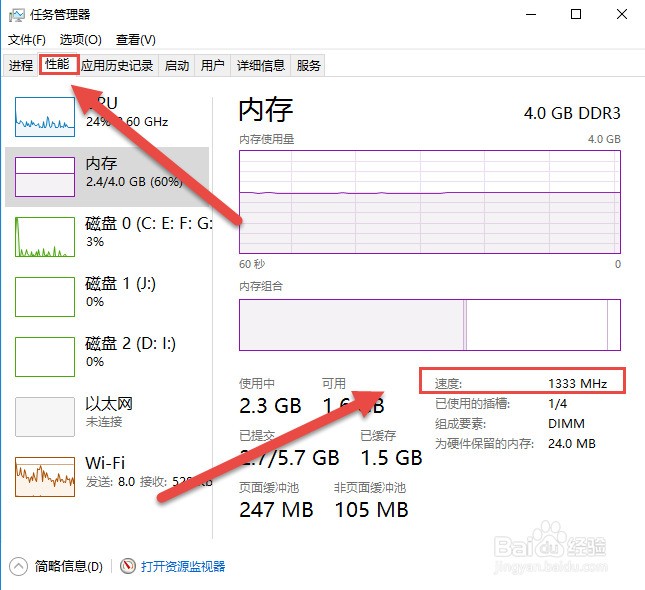Switch to the 服务 tab
The image size is (645, 590).
tap(308, 65)
